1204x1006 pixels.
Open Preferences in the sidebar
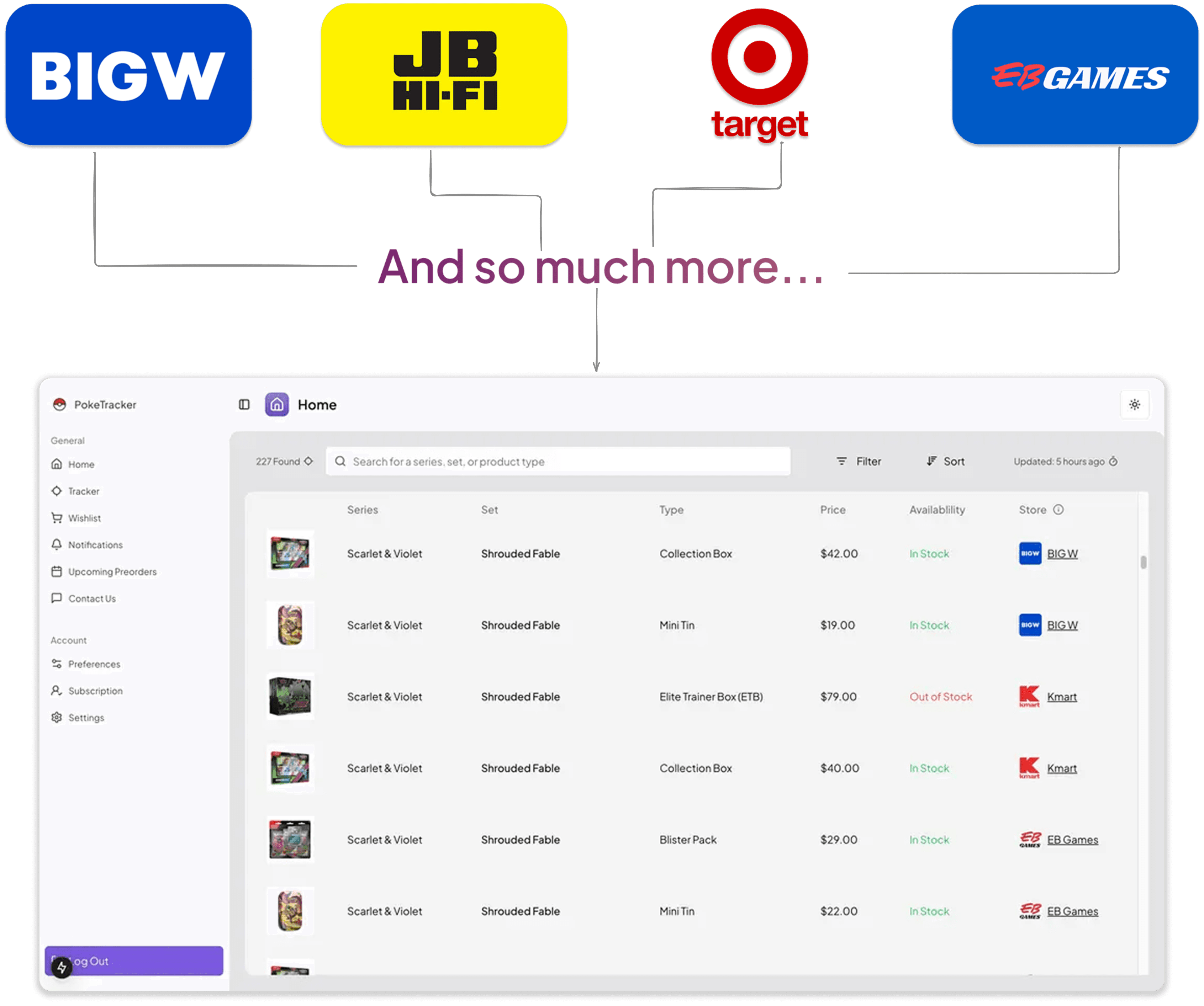pos(86,665)
